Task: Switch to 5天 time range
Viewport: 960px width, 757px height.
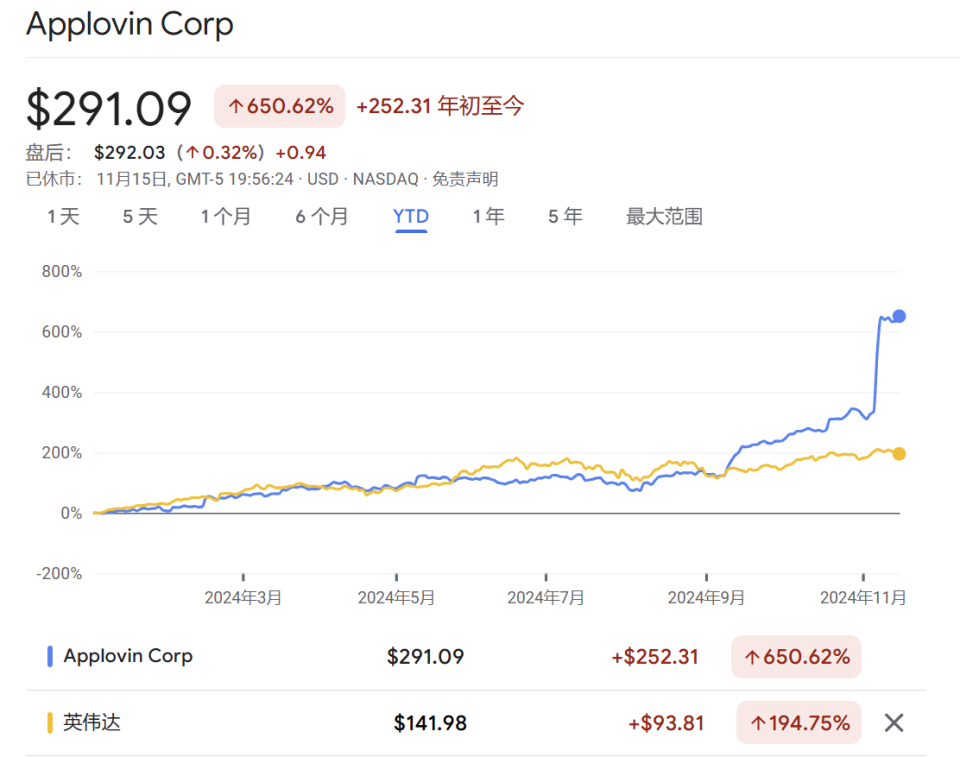Action: tap(139, 216)
